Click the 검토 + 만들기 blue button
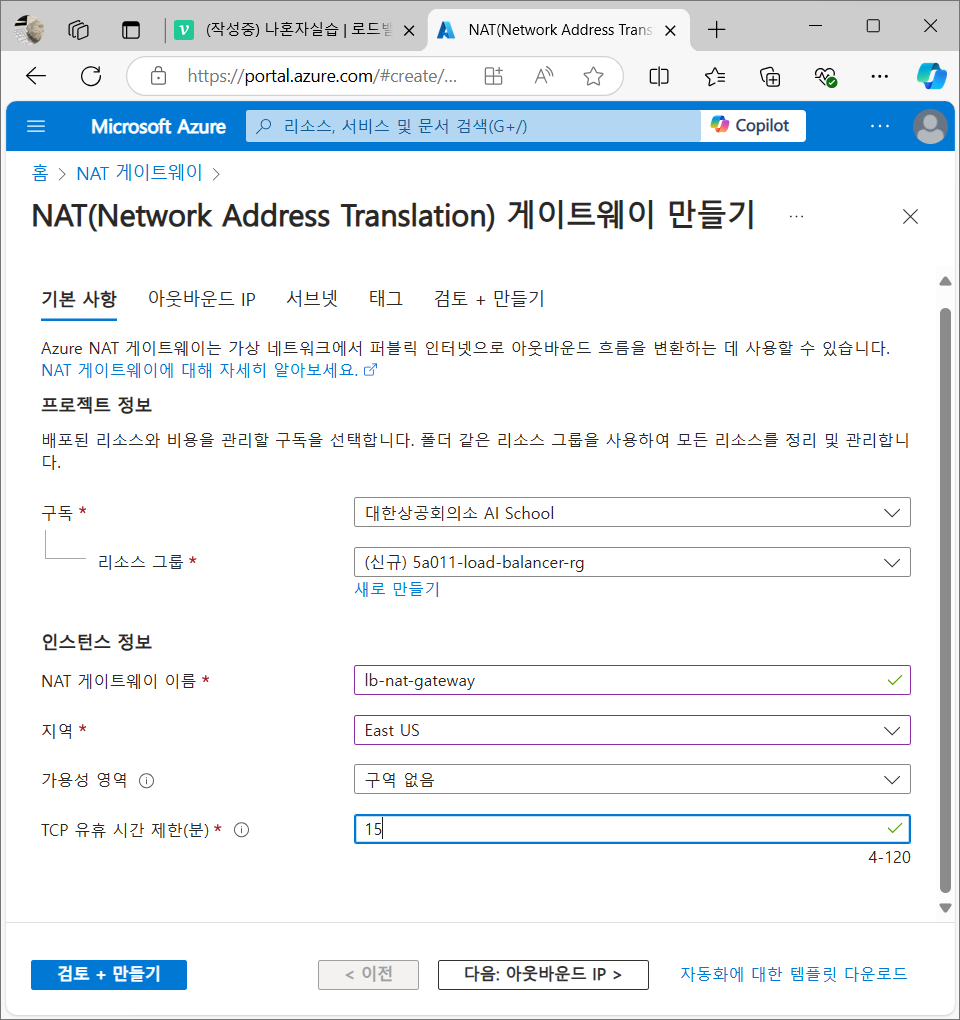The width and height of the screenshot is (960, 1020). pyautogui.click(x=109, y=974)
